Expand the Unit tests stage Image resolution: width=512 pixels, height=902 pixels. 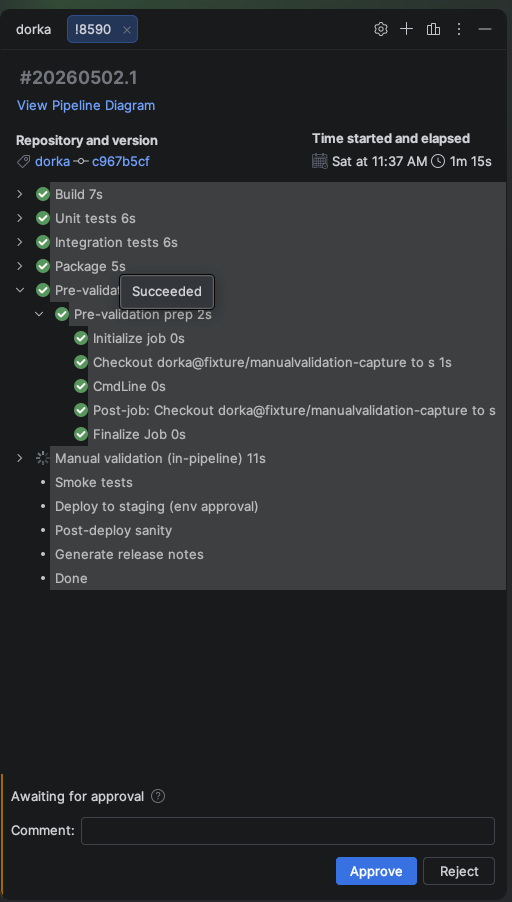(20, 218)
